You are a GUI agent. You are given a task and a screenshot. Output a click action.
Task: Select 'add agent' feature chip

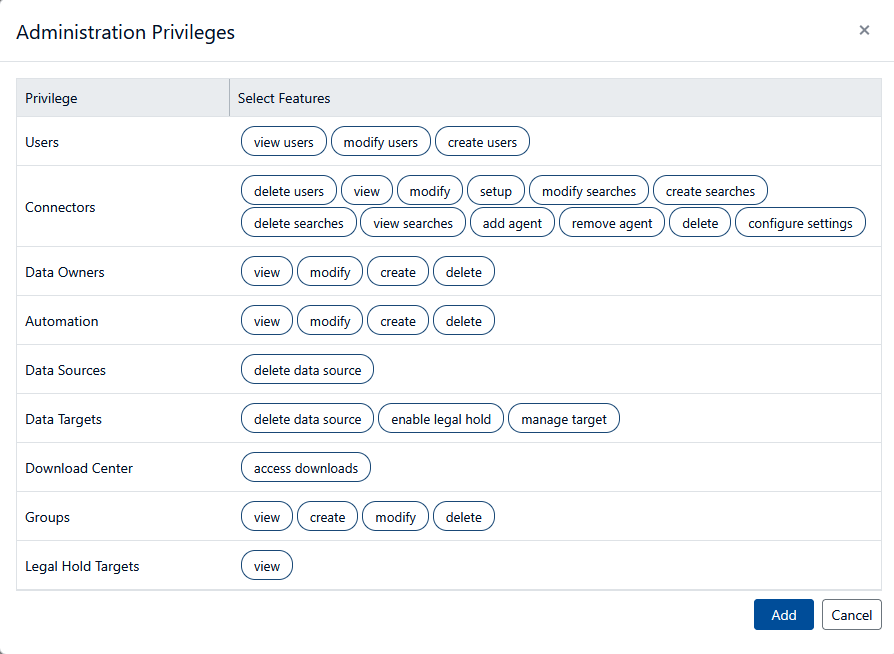coord(512,223)
